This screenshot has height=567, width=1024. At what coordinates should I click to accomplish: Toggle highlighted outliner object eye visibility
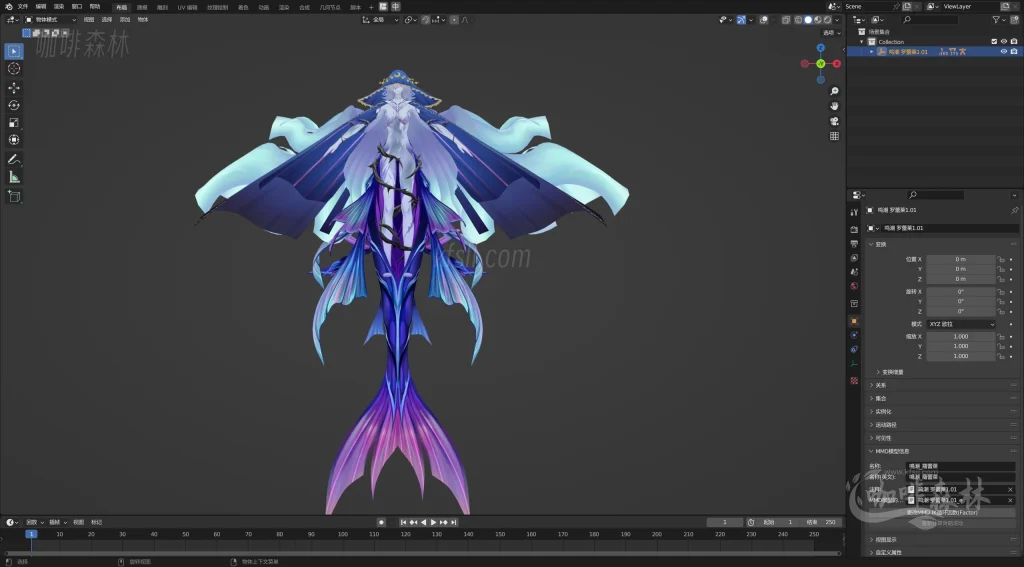(1004, 52)
